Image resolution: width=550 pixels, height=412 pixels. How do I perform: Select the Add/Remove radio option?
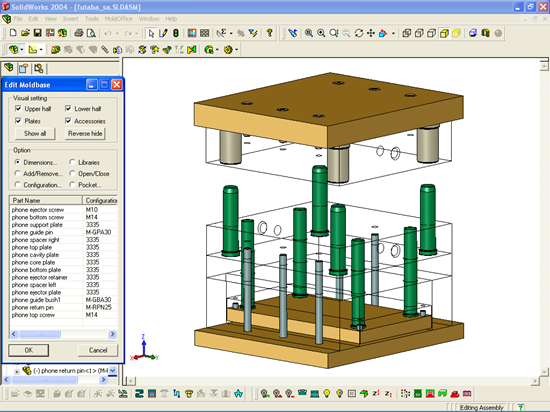pyautogui.click(x=18, y=174)
